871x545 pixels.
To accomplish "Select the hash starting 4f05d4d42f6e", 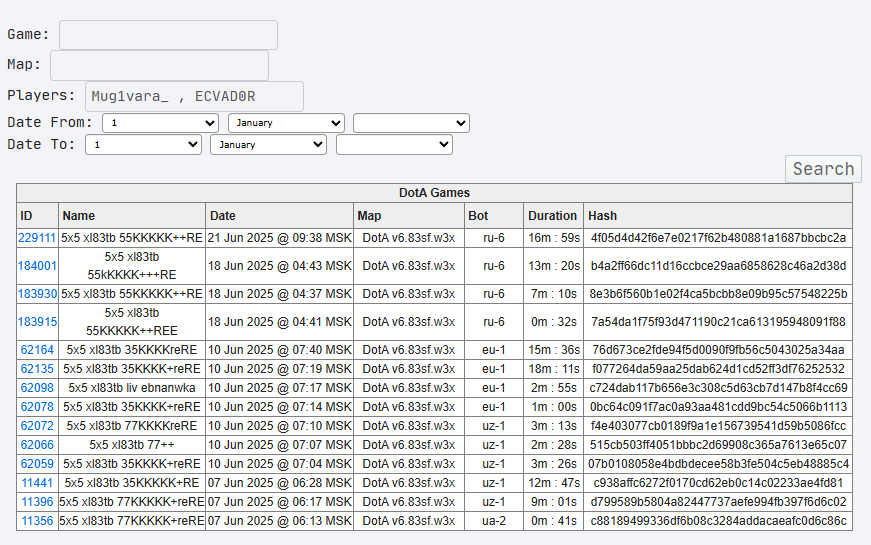I will [718, 238].
